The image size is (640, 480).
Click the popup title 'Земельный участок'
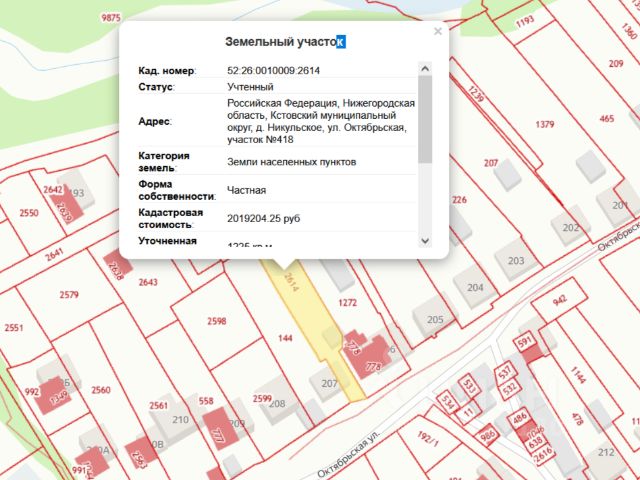285,42
